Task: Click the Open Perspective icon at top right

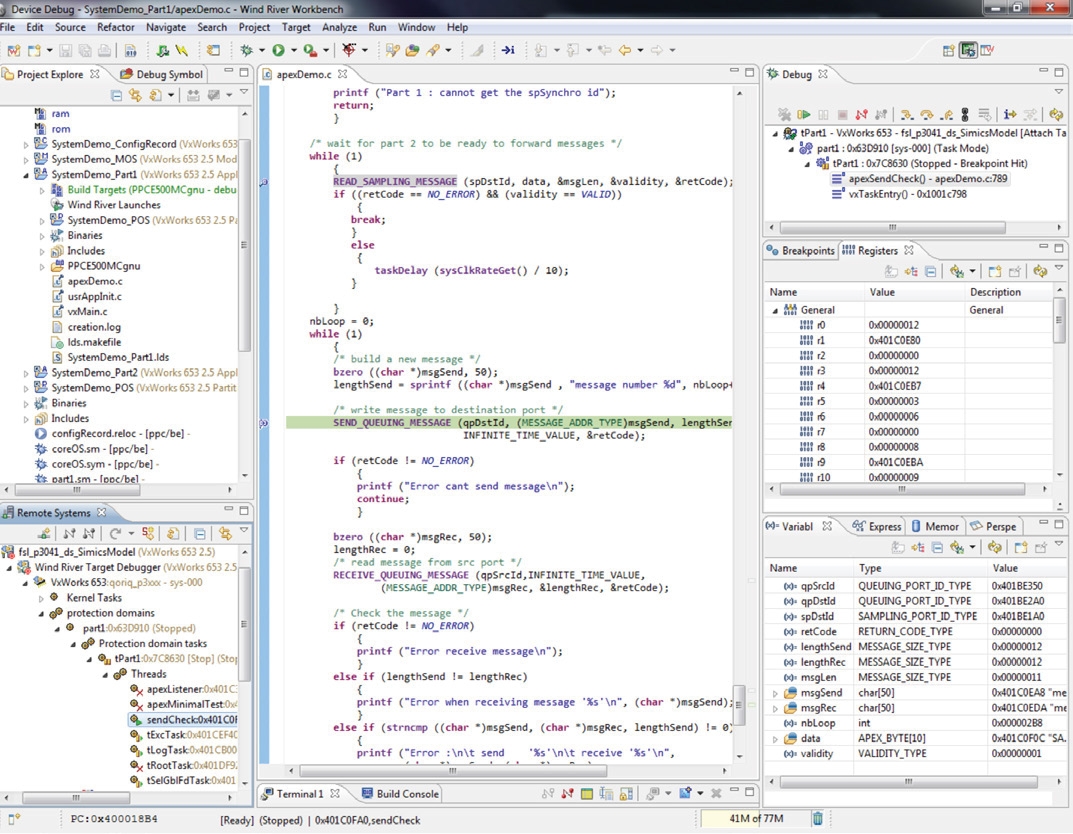Action: (948, 50)
